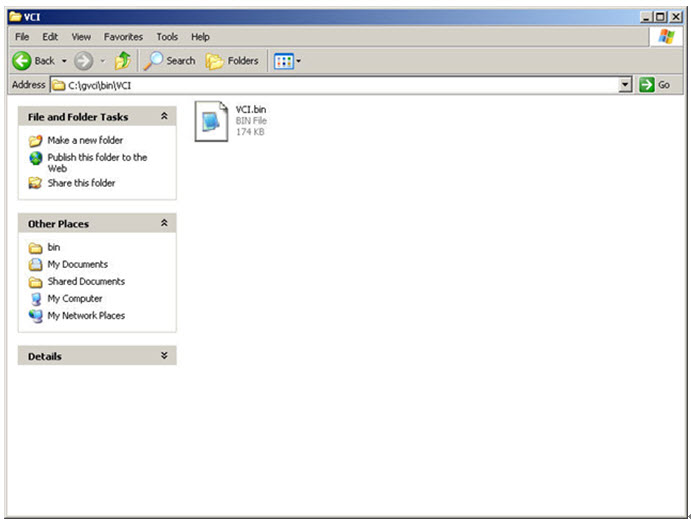Image resolution: width=691 pixels, height=523 pixels.
Task: Click the folder icon in the title bar
Action: click(15, 17)
